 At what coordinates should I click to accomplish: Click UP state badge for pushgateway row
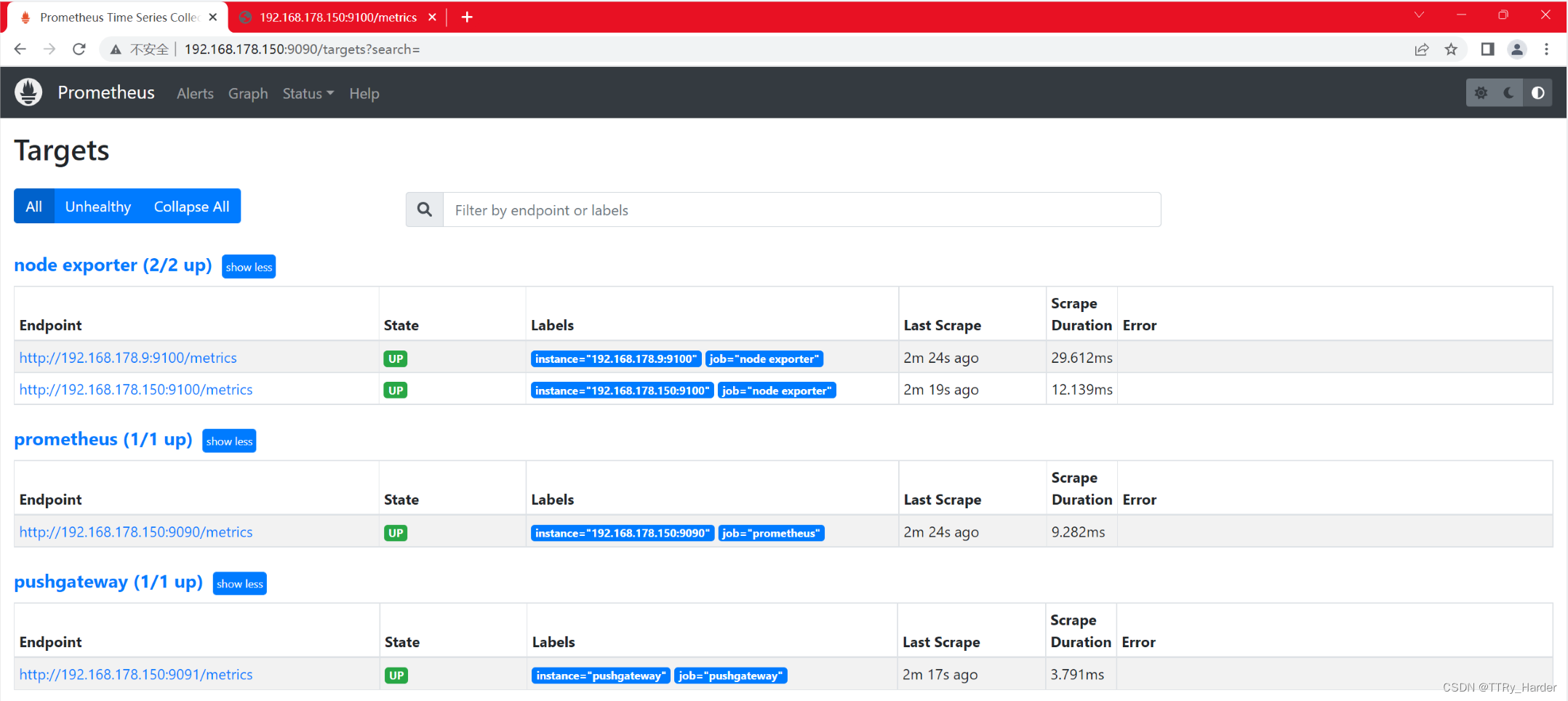(396, 676)
